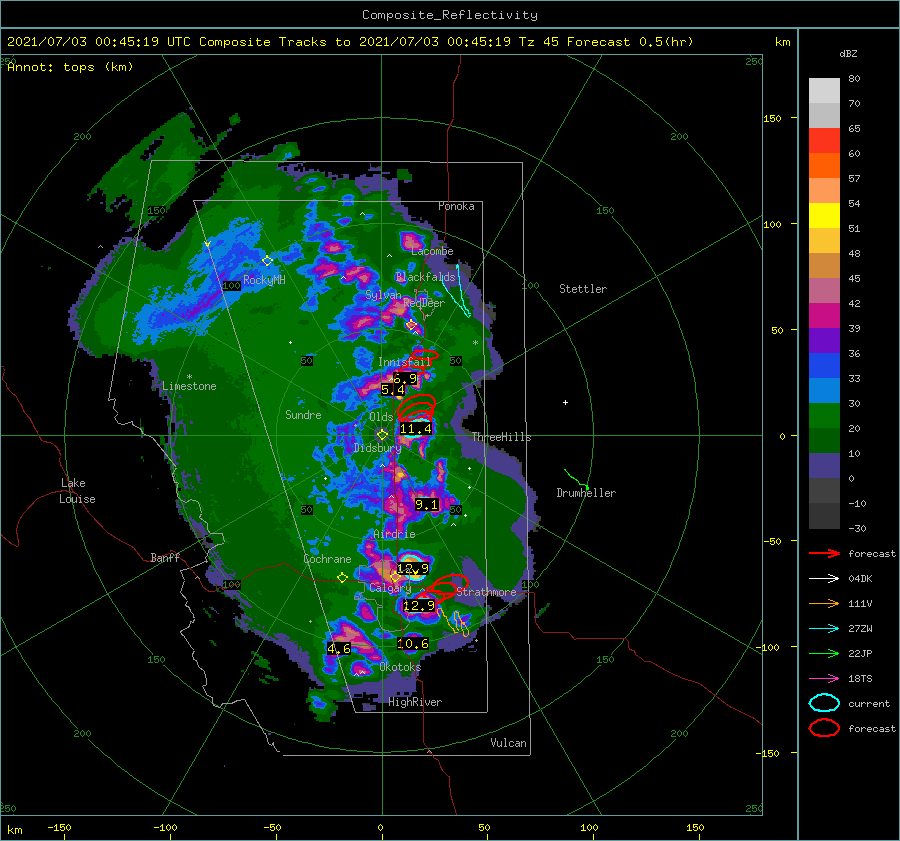The image size is (900, 841).
Task: Click the orange 111V arrow in legend
Action: point(824,603)
